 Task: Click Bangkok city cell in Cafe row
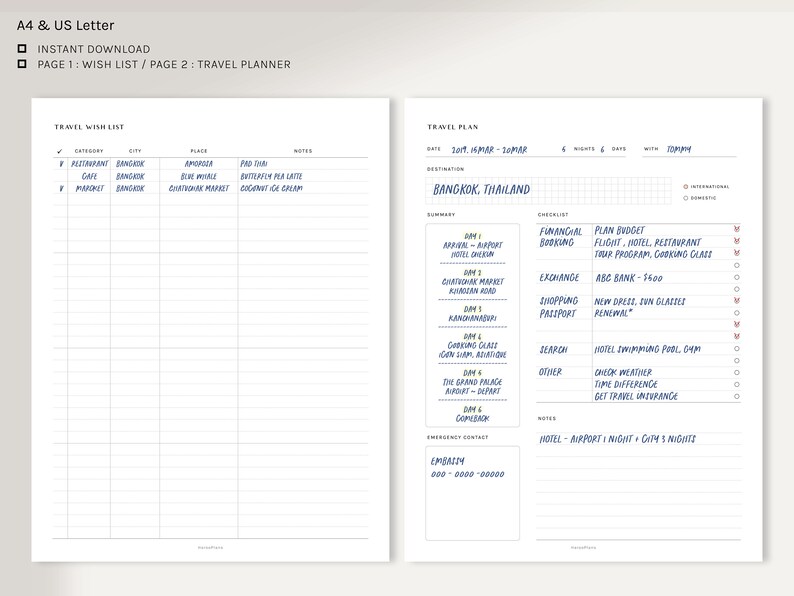[130, 176]
